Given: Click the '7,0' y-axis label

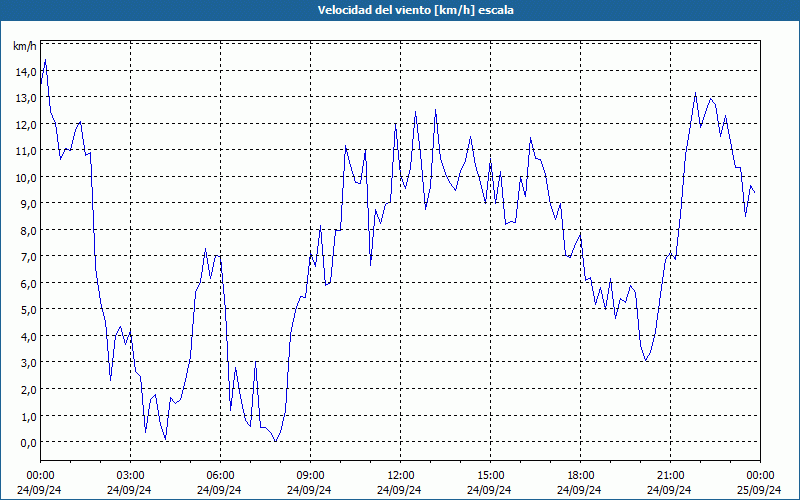Looking at the screenshot, I should (x=28, y=257).
